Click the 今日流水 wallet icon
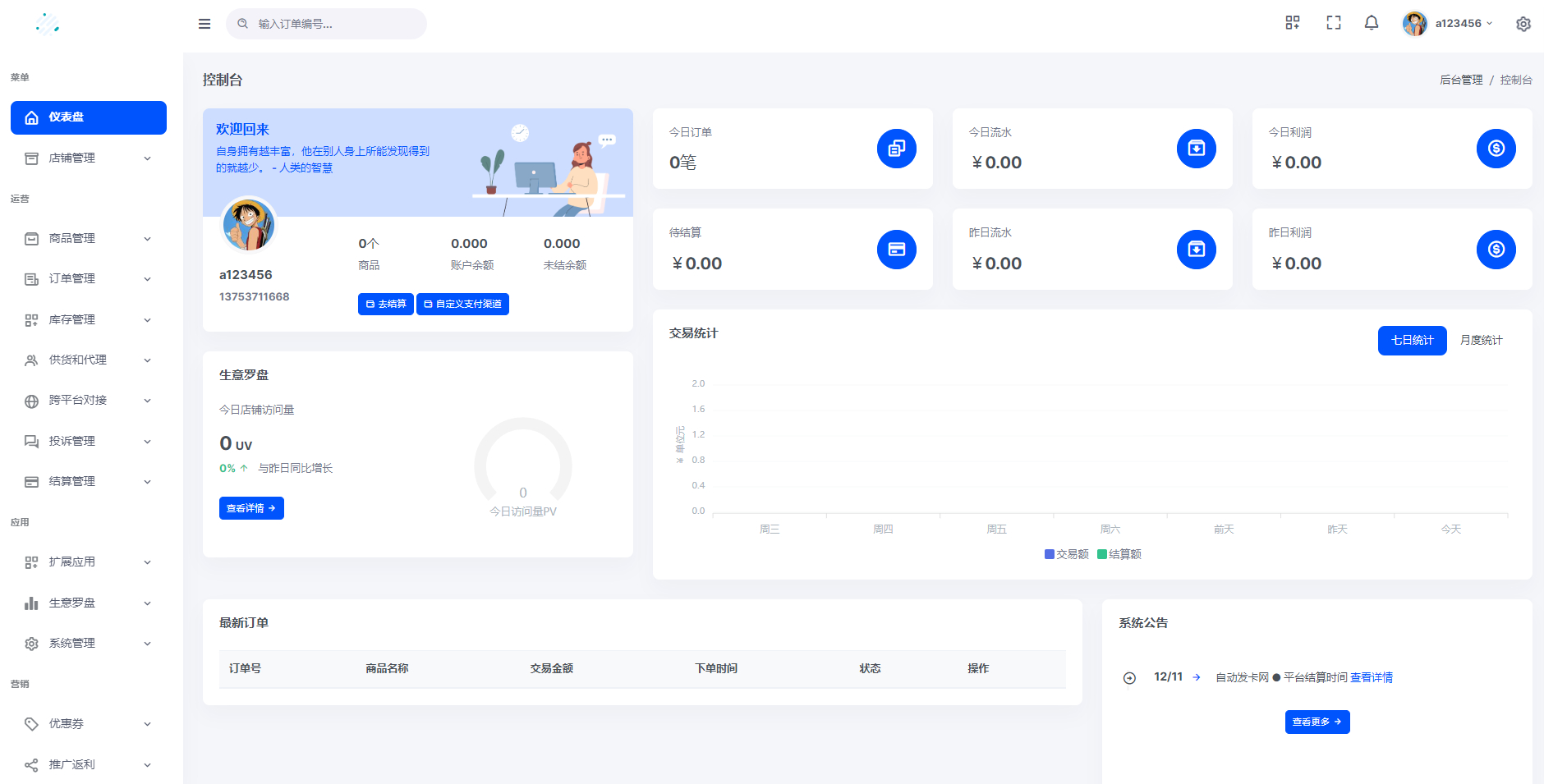This screenshot has width=1544, height=784. coord(1196,149)
